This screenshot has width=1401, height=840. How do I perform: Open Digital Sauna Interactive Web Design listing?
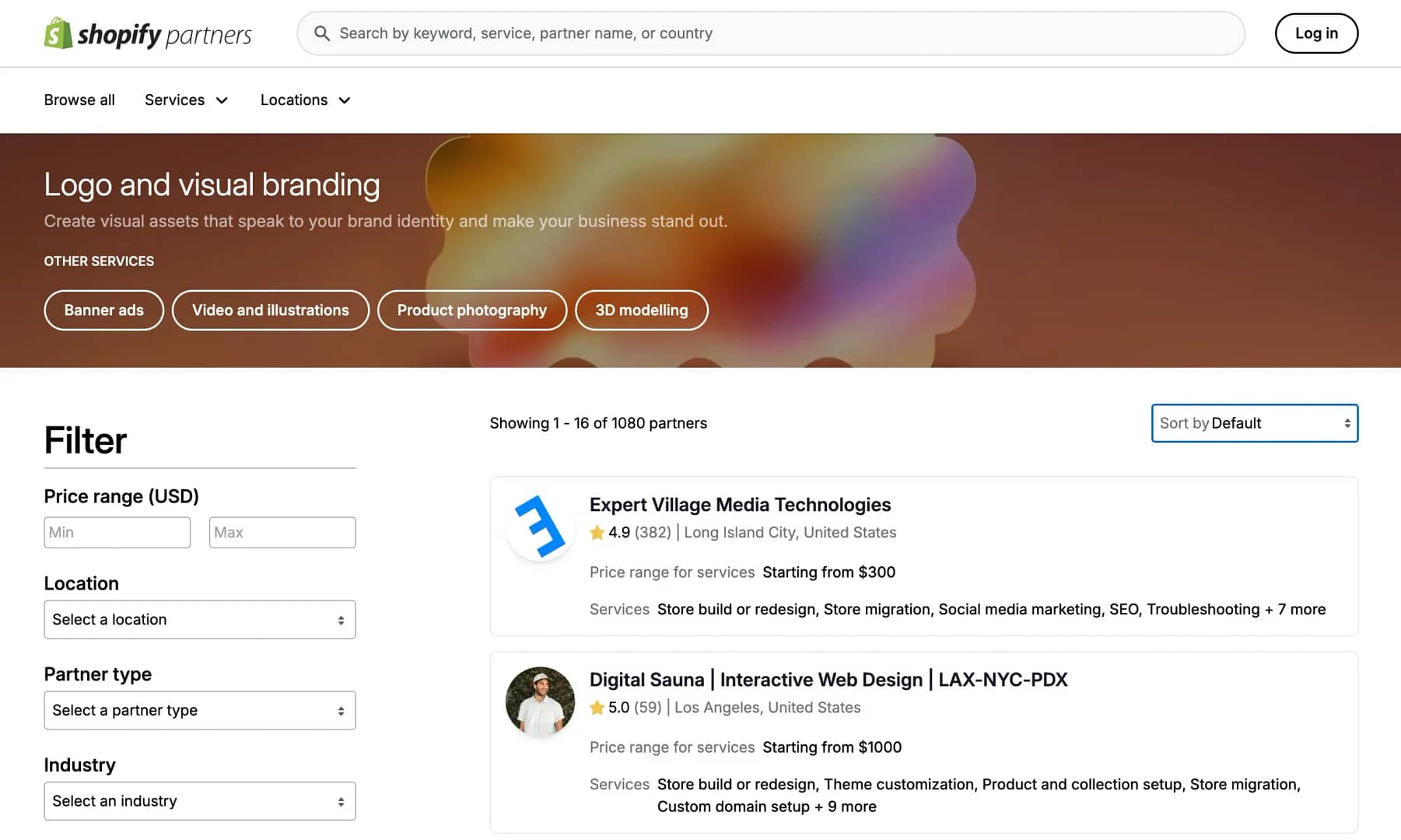(x=828, y=680)
